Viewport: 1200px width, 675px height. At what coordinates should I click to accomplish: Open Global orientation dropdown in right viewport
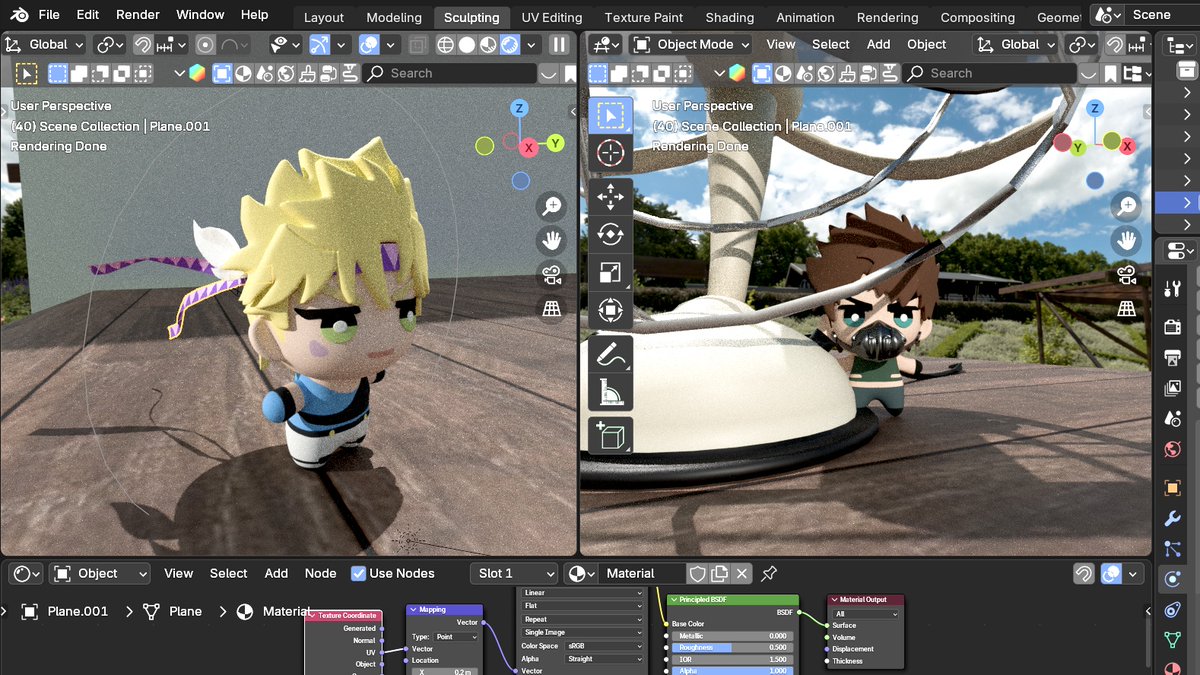[1017, 44]
